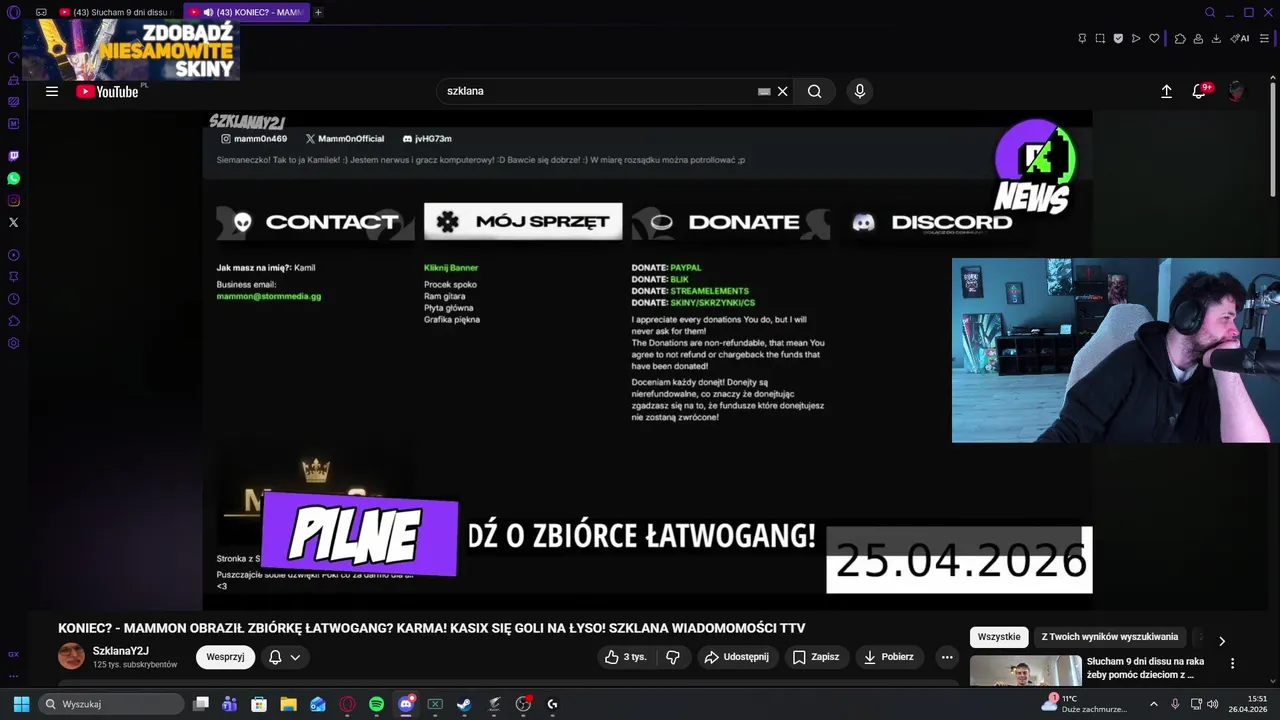The image size is (1280, 720).
Task: Open the volume control in system tray
Action: pos(1213,704)
